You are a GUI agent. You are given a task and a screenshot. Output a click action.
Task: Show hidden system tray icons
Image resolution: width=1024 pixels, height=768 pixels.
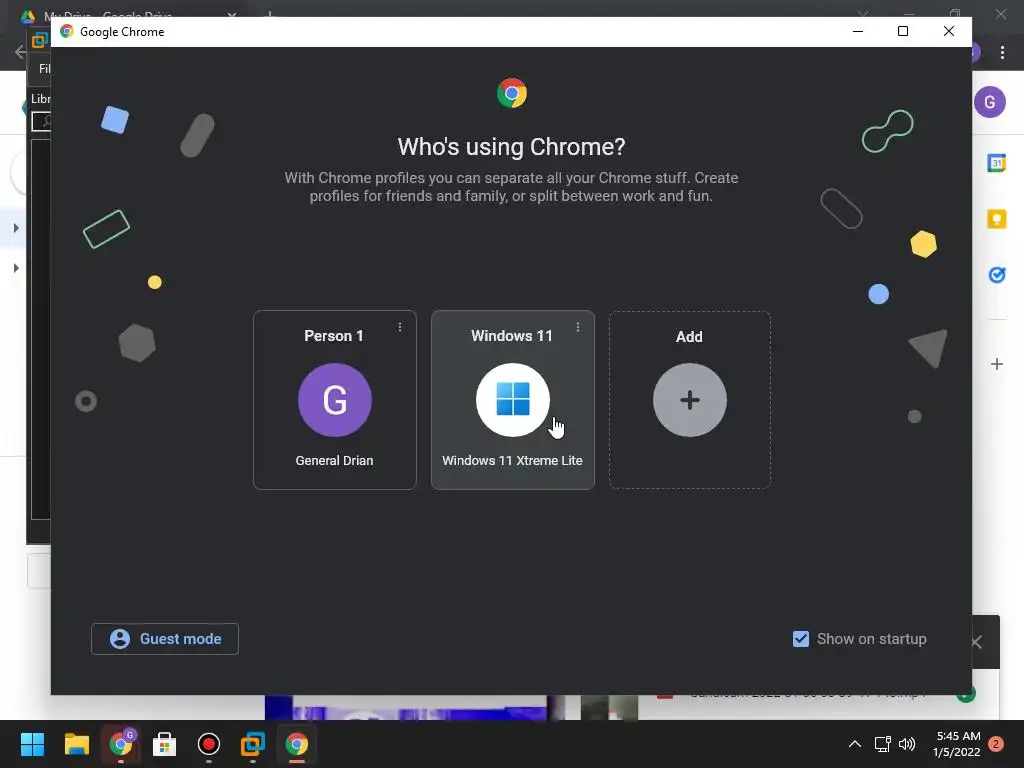click(854, 744)
